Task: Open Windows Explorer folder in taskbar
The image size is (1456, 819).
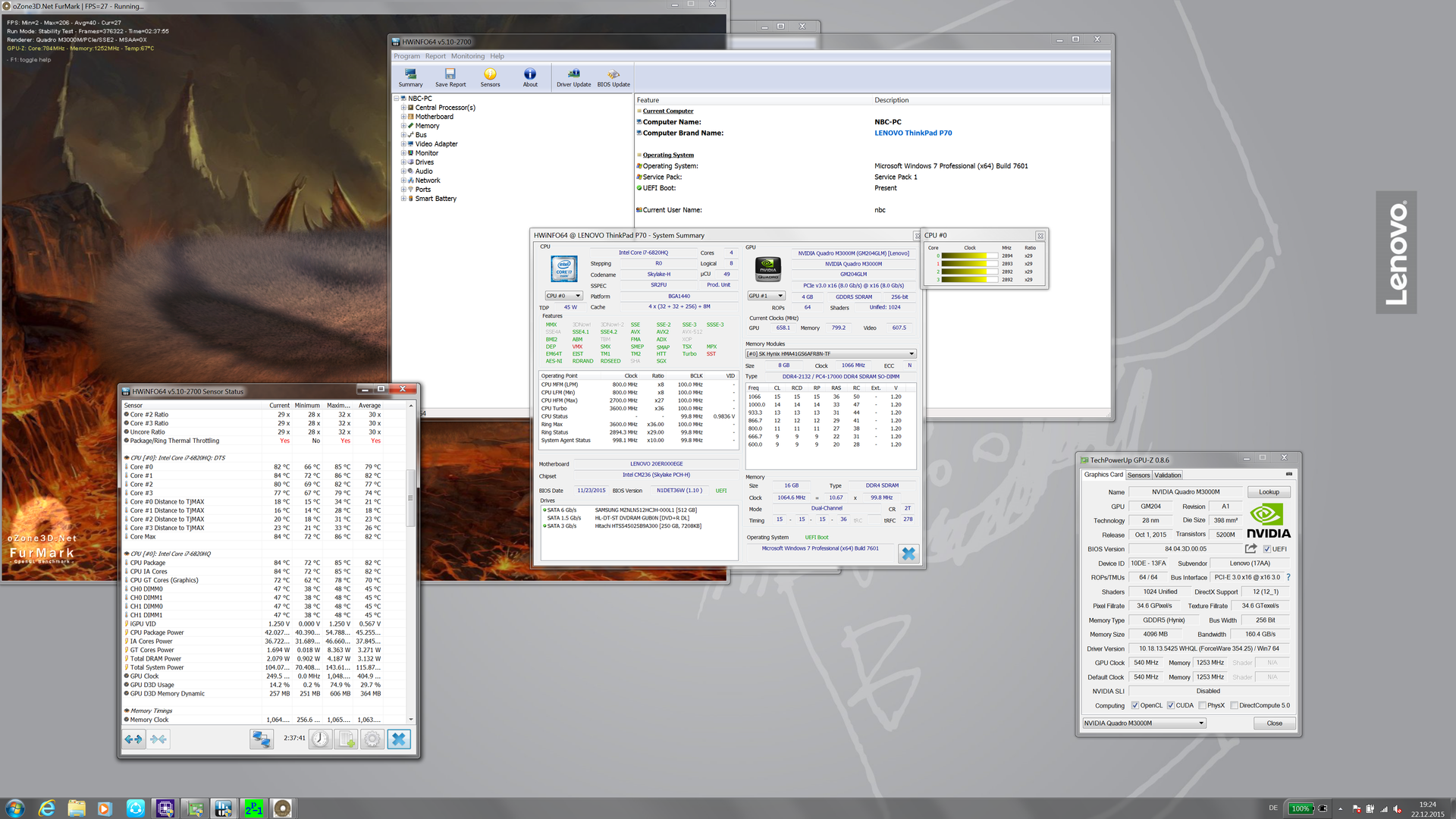Action: click(x=76, y=808)
